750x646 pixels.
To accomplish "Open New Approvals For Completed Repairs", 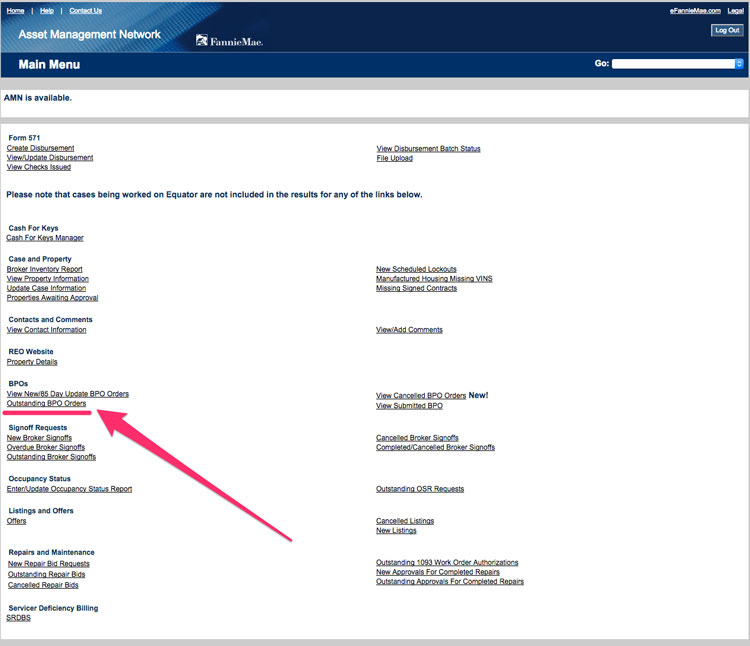I will point(438,572).
